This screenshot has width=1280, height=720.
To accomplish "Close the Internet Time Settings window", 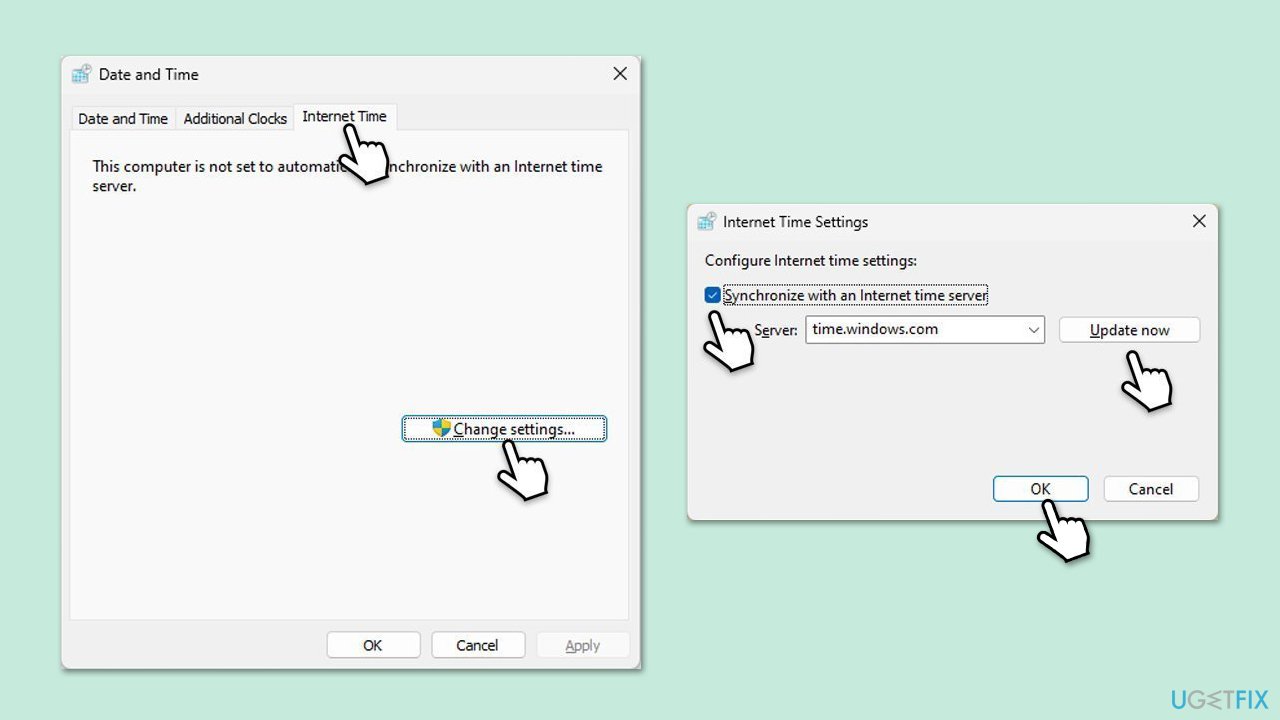I will [1198, 221].
